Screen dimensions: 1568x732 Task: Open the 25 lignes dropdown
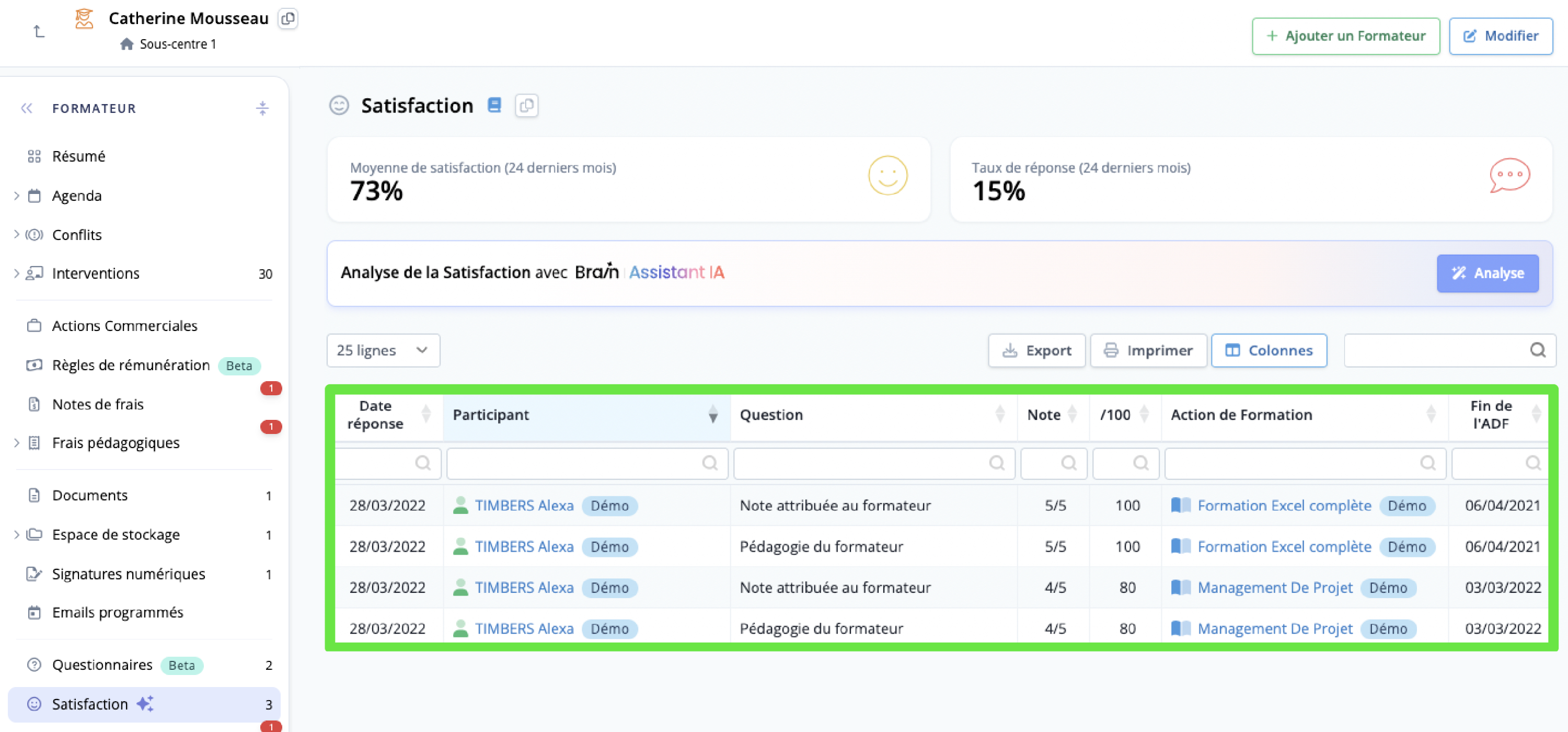(383, 350)
